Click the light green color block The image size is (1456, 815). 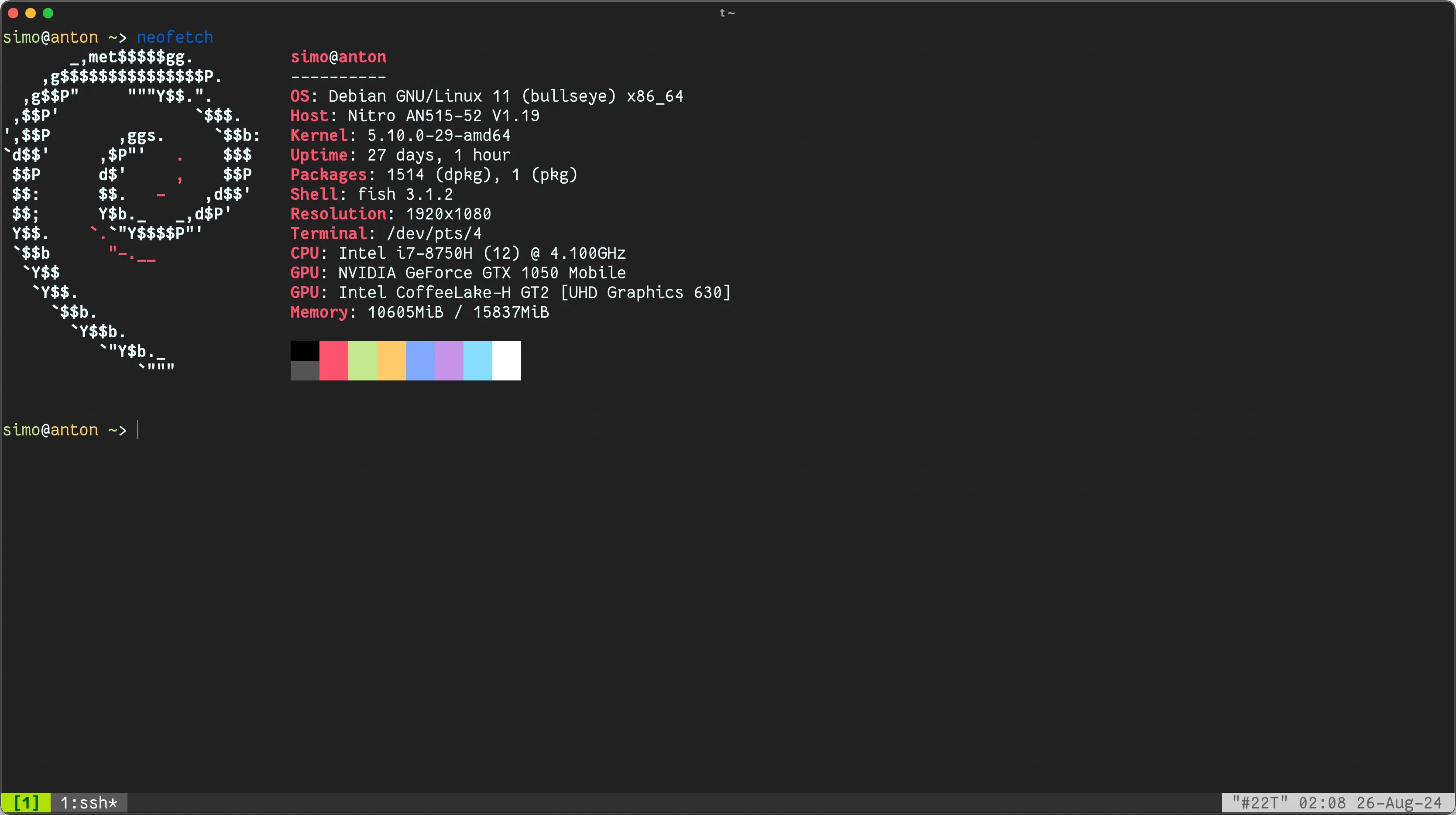click(362, 360)
